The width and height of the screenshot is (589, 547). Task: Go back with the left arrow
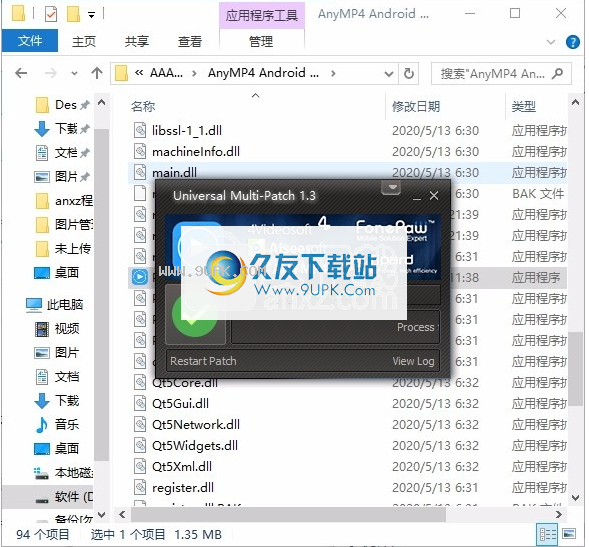click(21, 73)
